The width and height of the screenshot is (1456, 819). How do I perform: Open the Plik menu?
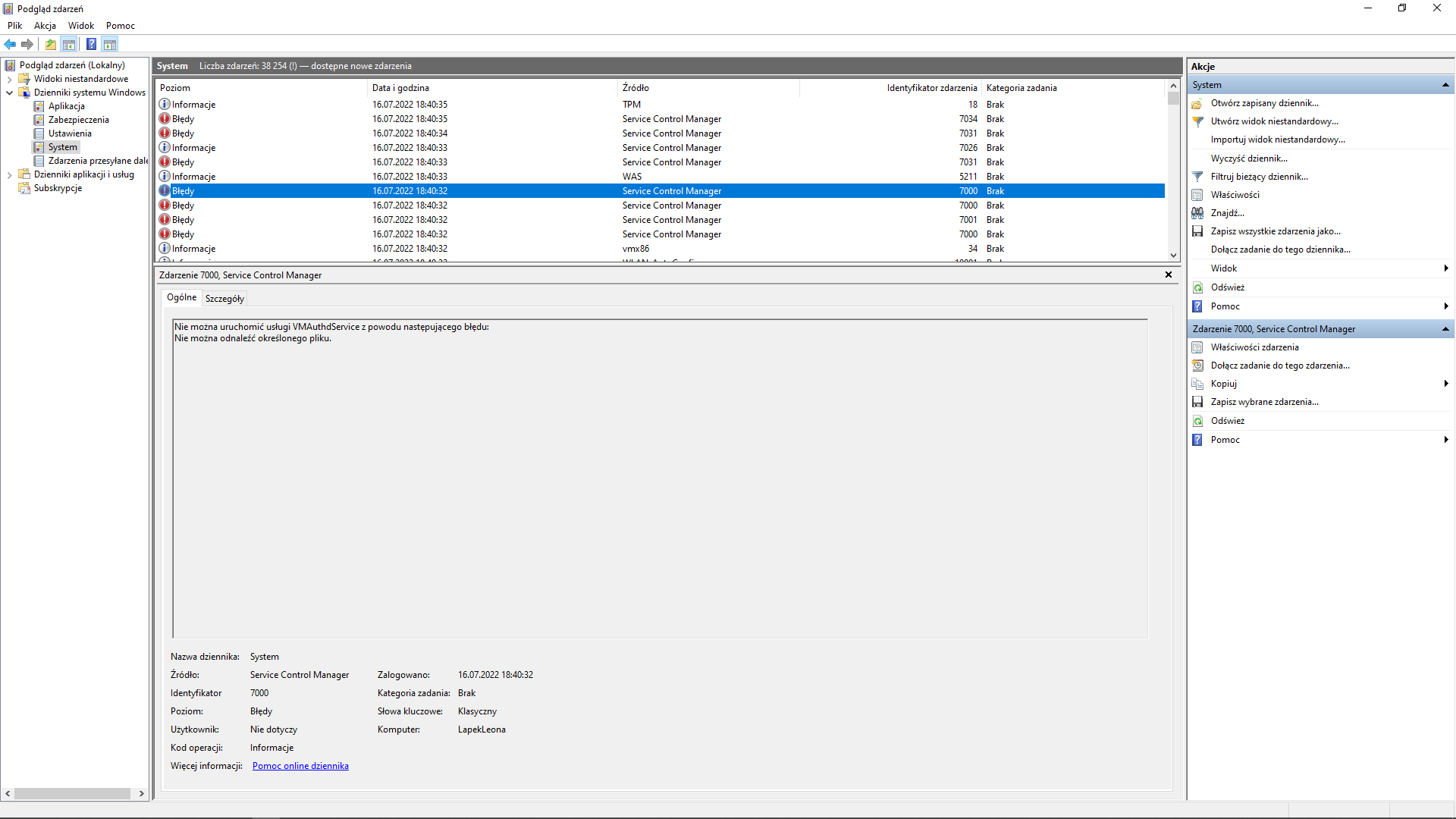pos(14,26)
